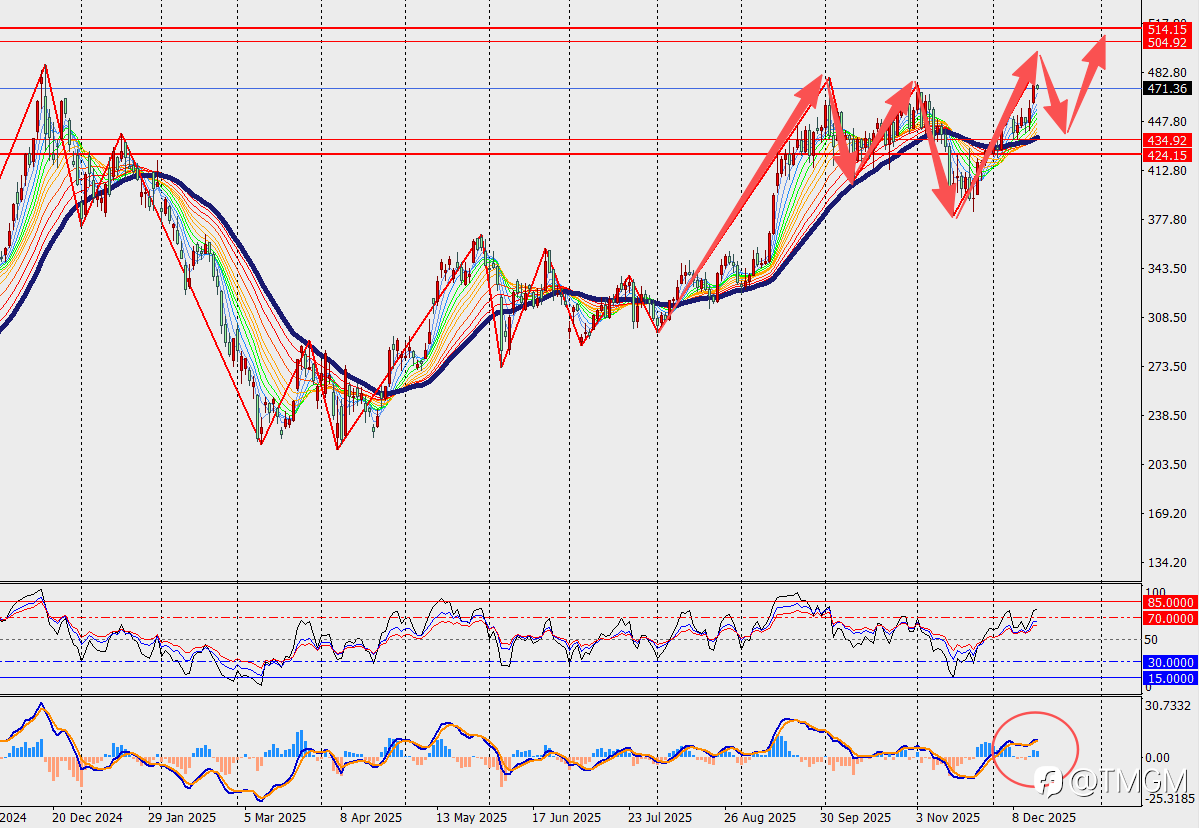Select the 85.0000 overbought level label
The image size is (1200, 828).
click(x=1171, y=602)
